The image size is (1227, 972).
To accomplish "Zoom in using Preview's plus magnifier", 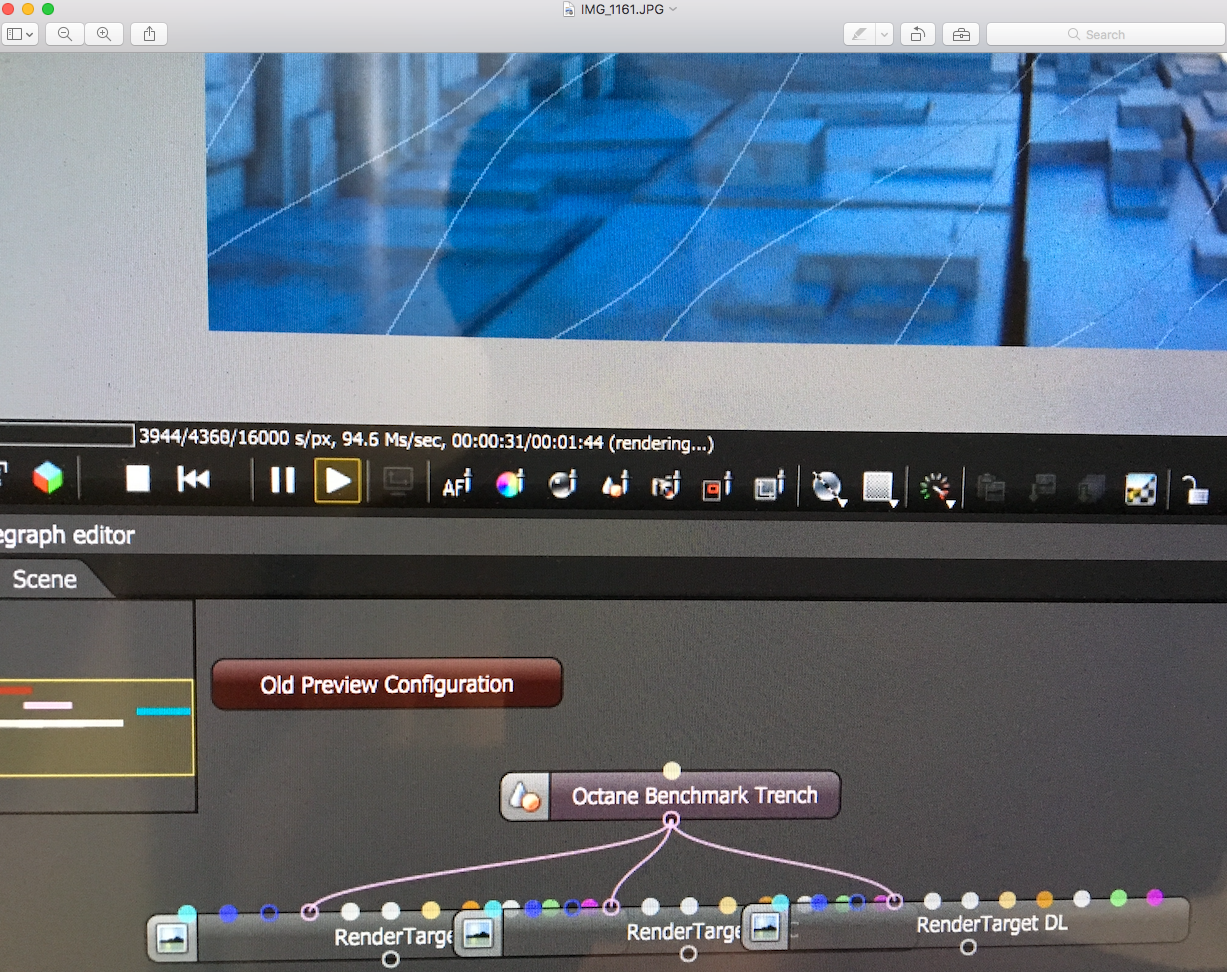I will pyautogui.click(x=103, y=34).
